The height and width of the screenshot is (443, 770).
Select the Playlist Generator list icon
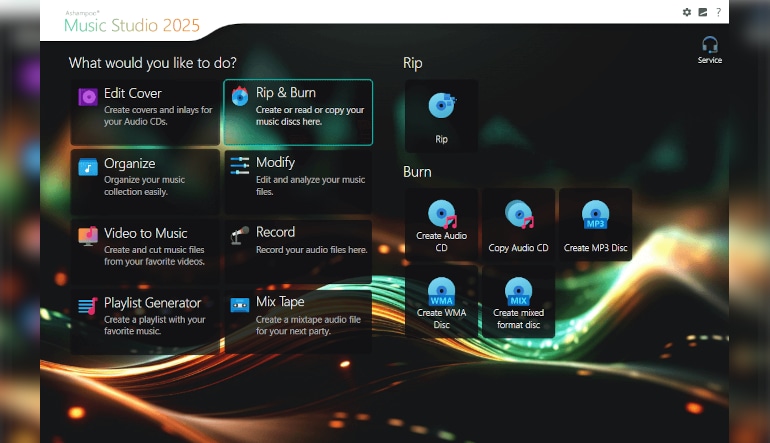click(x=88, y=306)
